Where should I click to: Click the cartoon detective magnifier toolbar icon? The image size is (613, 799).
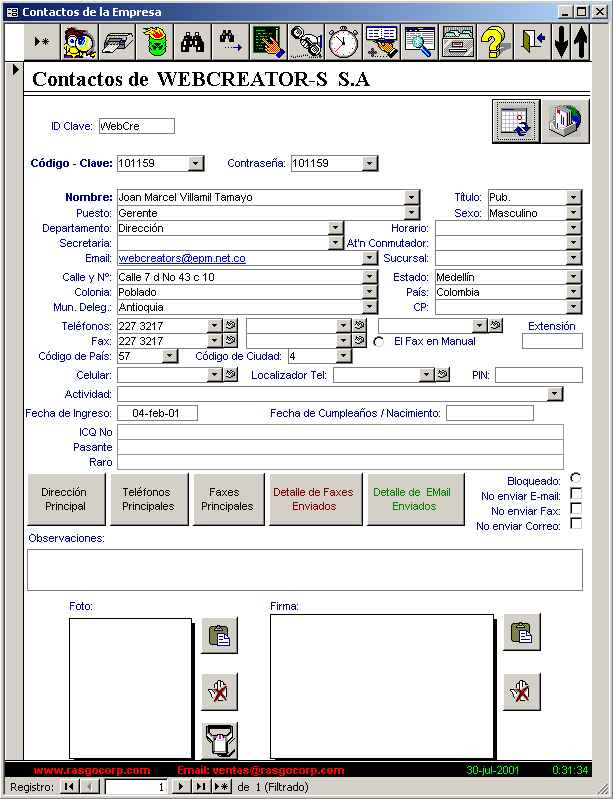pos(79,42)
